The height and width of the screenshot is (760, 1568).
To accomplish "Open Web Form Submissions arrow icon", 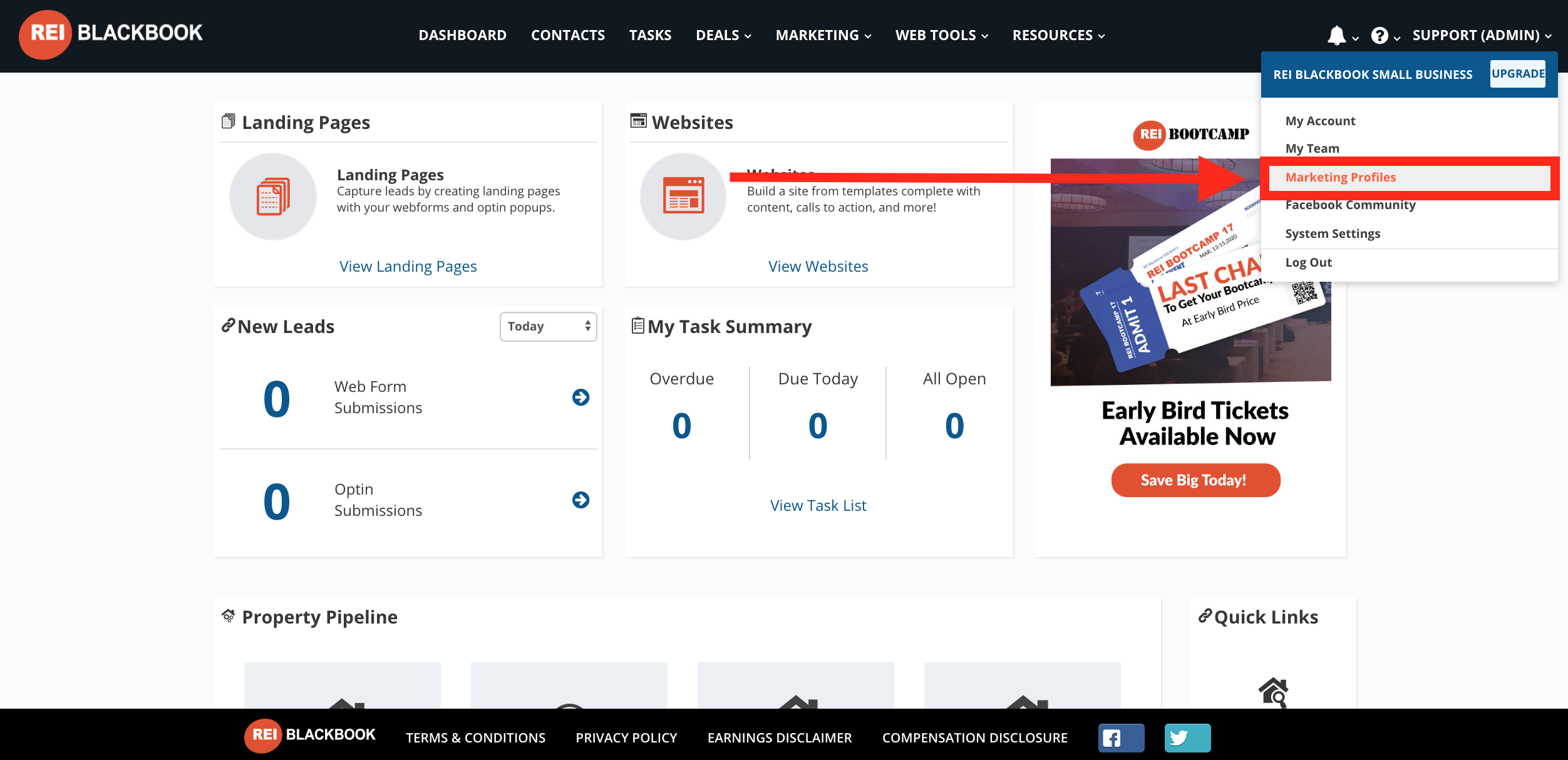I will point(580,397).
